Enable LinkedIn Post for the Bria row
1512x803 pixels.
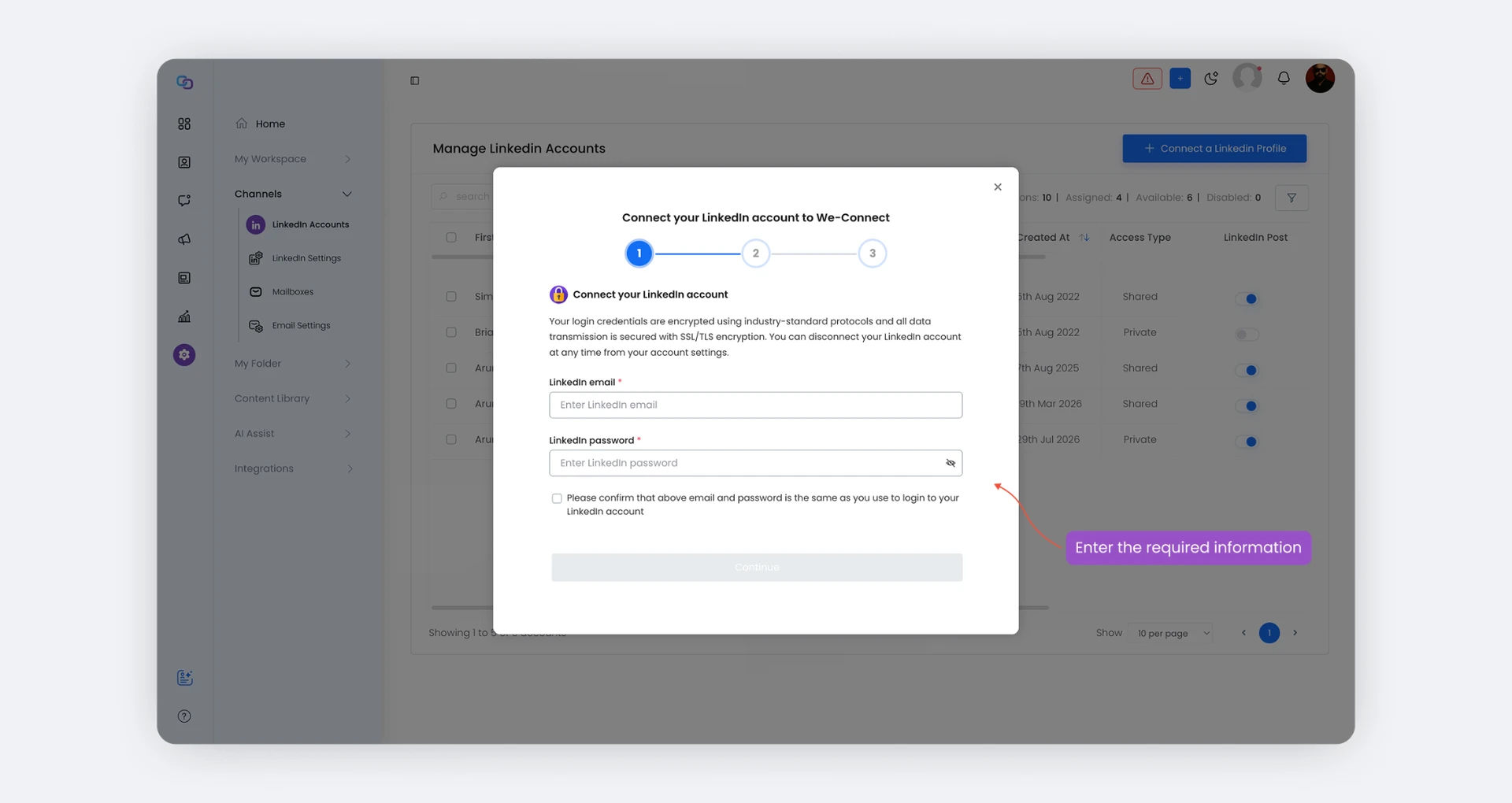1247,335
